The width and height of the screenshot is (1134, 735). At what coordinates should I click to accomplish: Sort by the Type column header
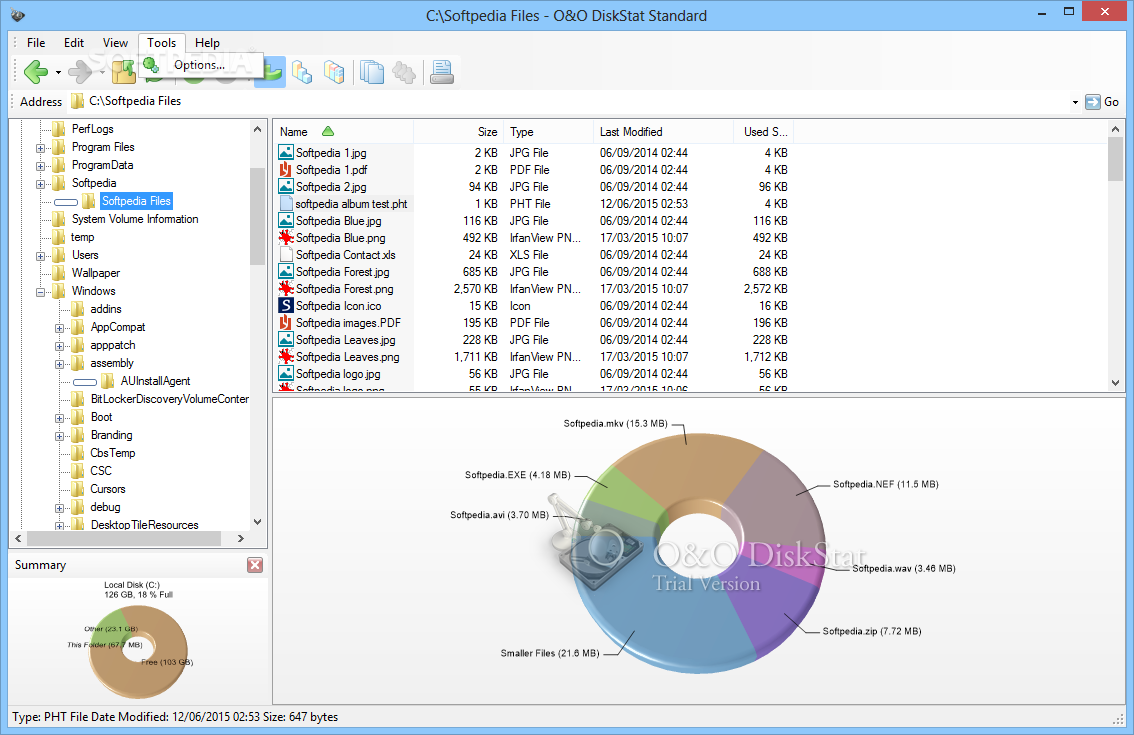(548, 132)
